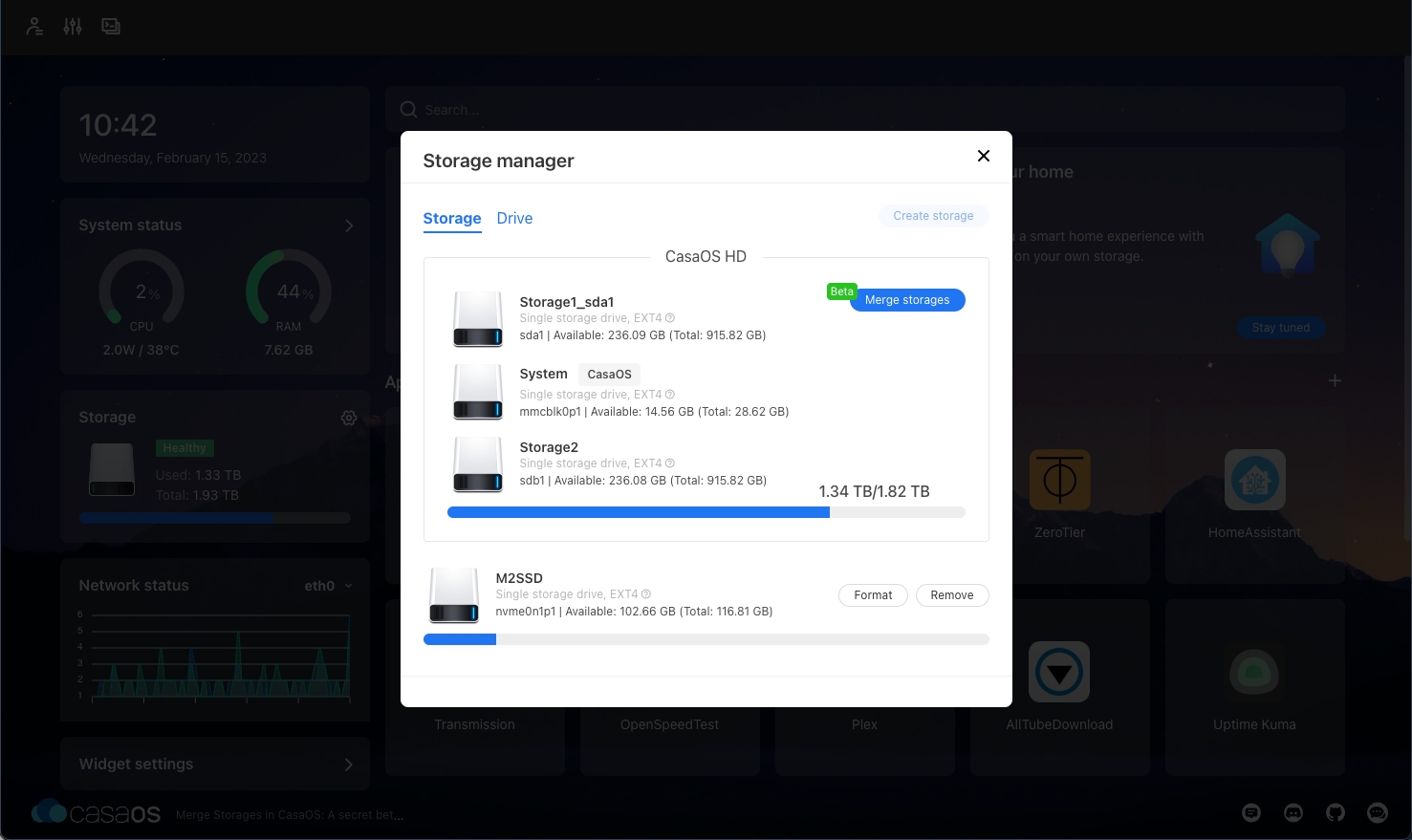The width and height of the screenshot is (1412, 840).
Task: Click the help icon beside M2SSD's EXT4
Action: pyautogui.click(x=646, y=594)
